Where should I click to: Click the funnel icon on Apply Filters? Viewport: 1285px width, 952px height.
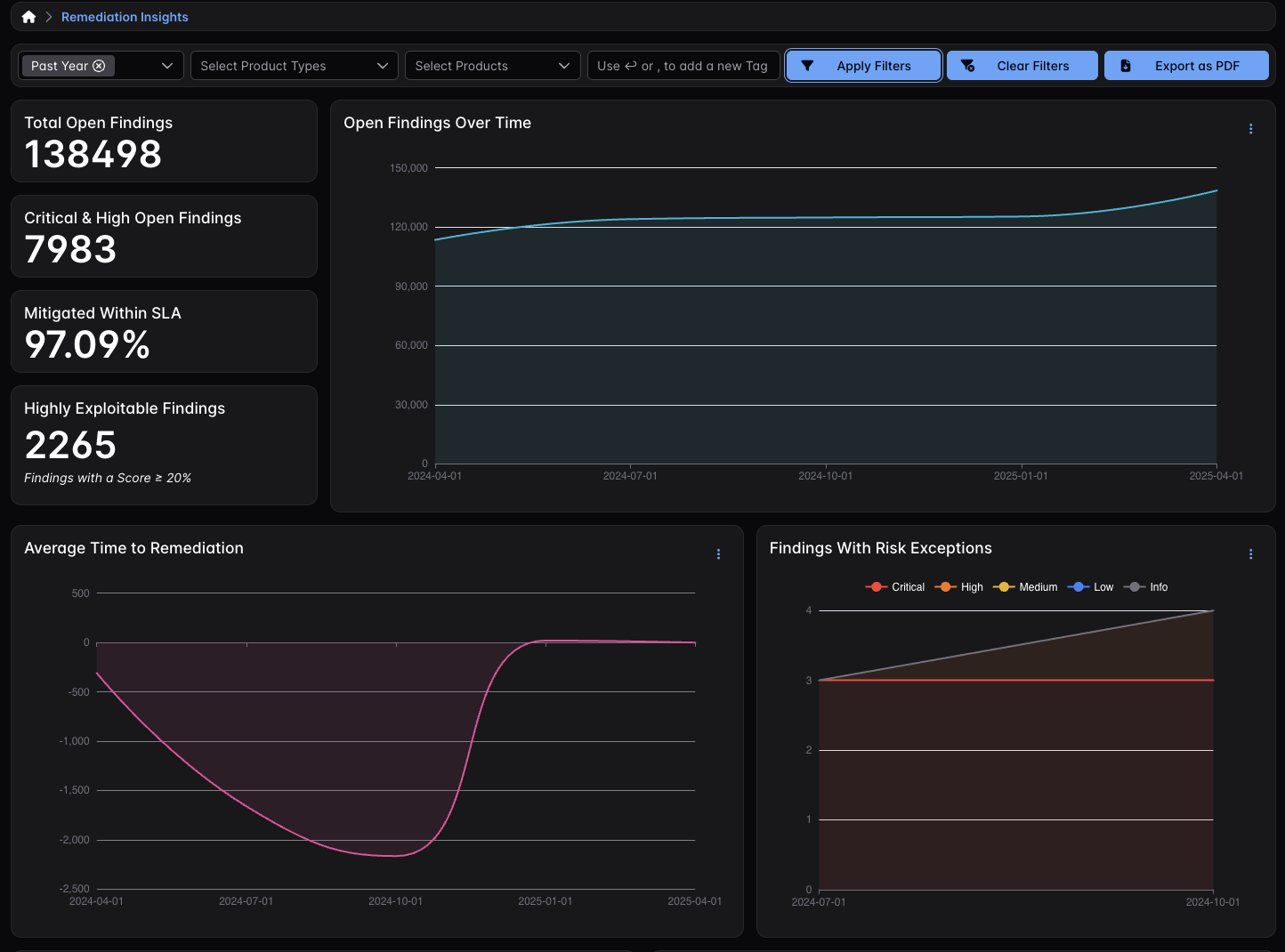coord(807,66)
